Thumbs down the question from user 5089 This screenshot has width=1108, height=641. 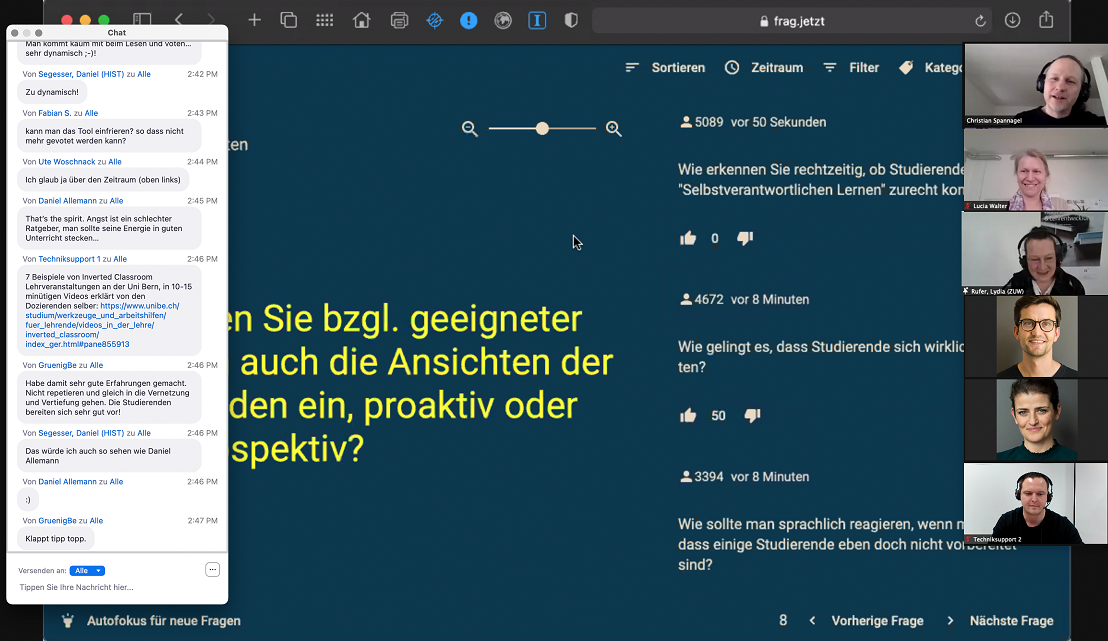pyautogui.click(x=745, y=238)
